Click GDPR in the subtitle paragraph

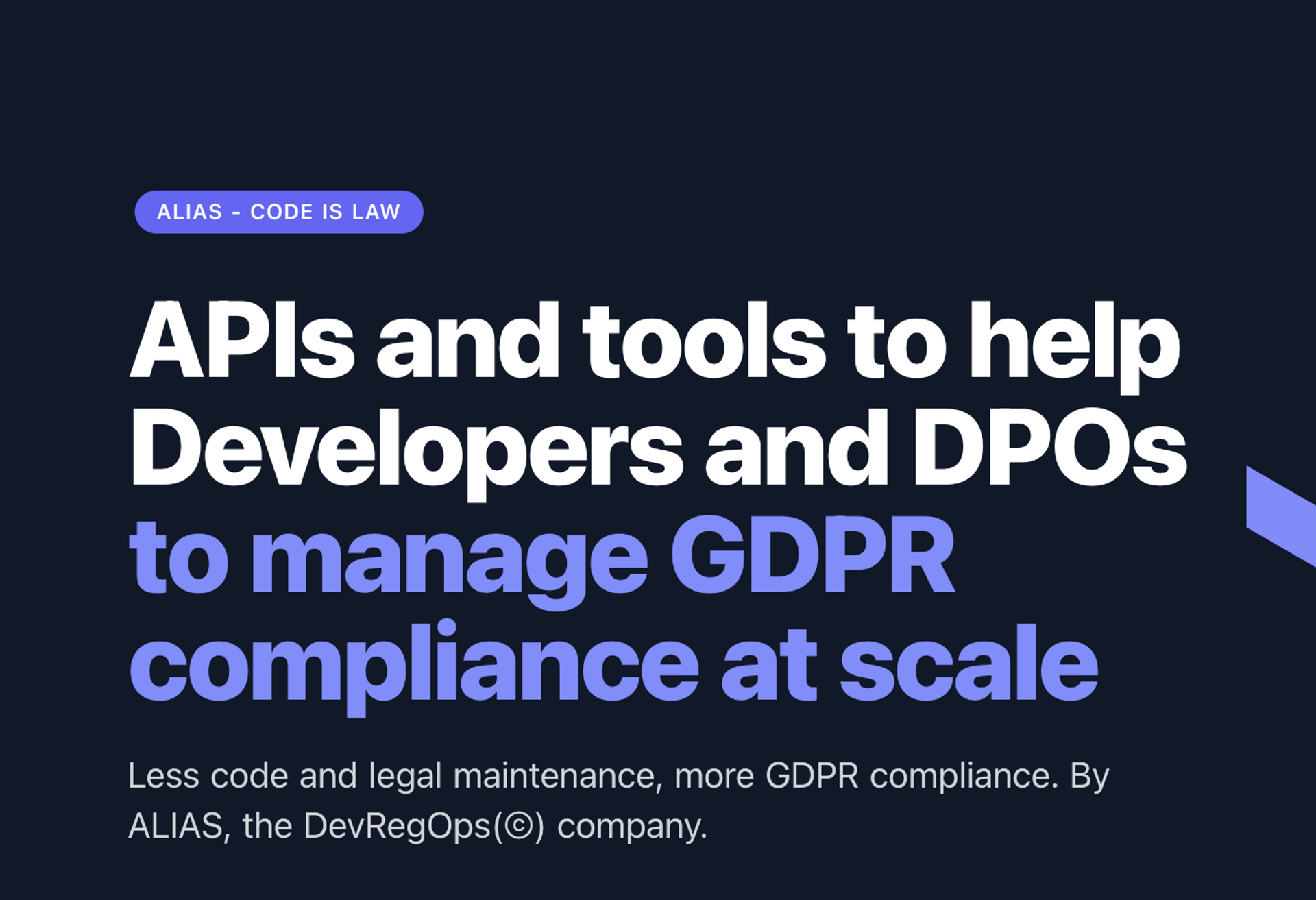click(x=812, y=776)
